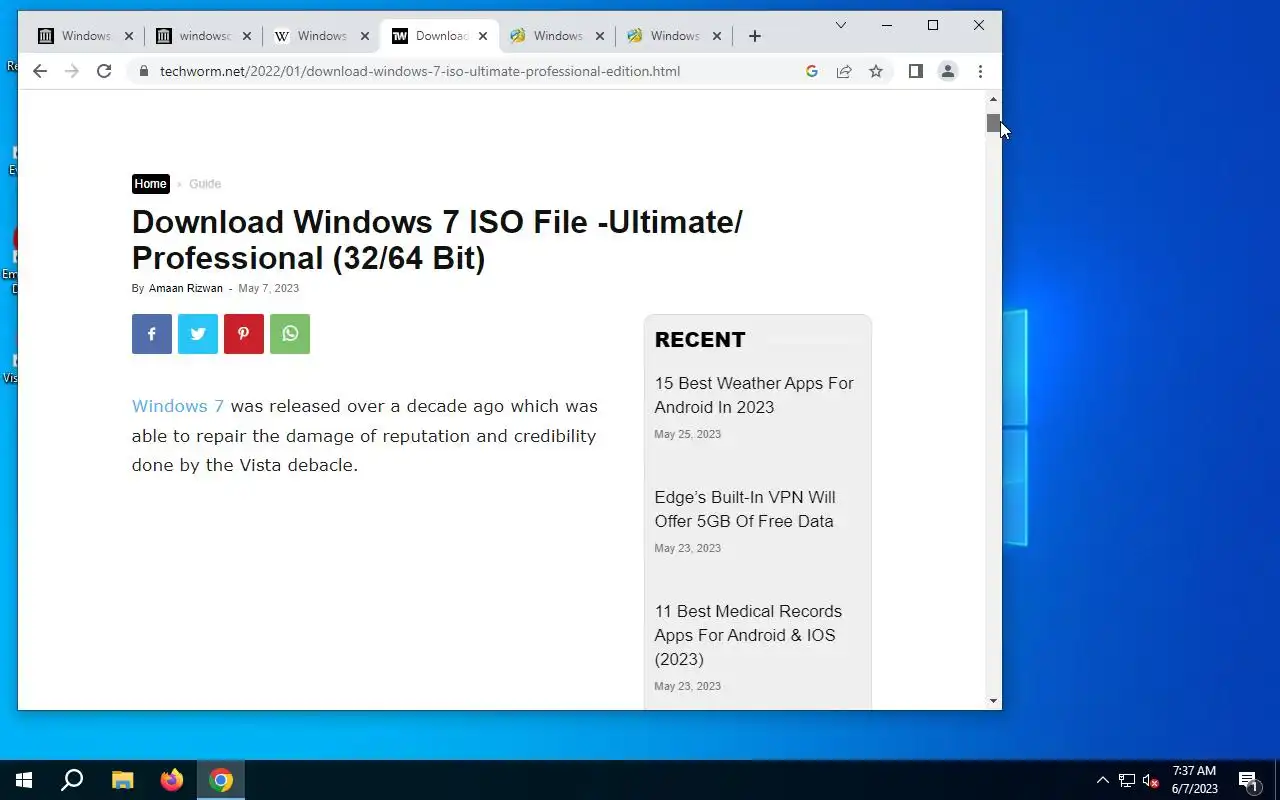The height and width of the screenshot is (800, 1280).
Task: Click the article headline text
Action: coord(437,240)
